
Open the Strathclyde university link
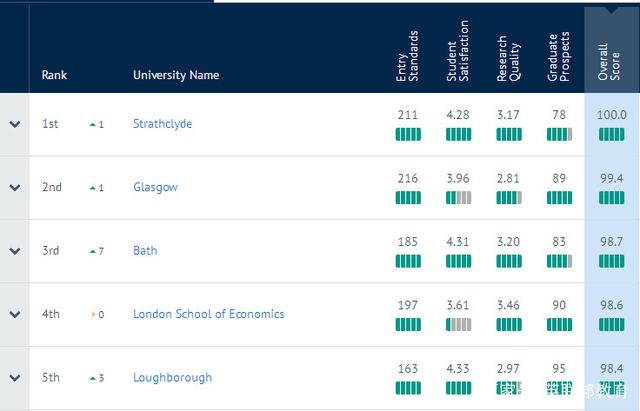162,124
